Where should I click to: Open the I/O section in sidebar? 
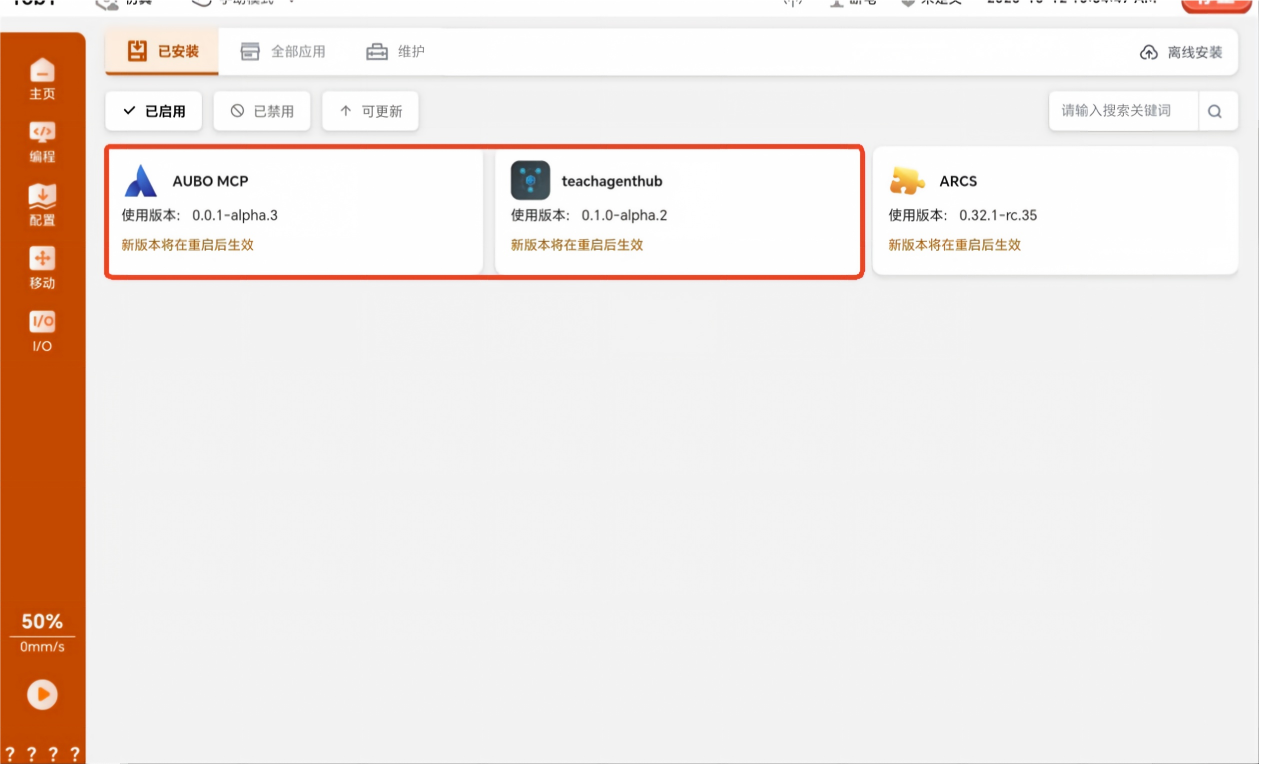[x=42, y=331]
